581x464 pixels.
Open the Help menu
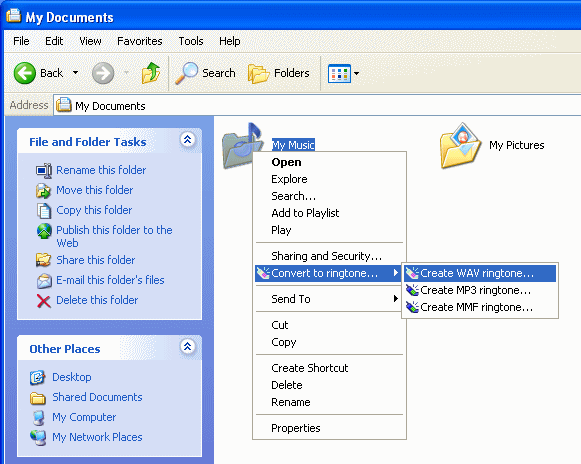point(230,41)
